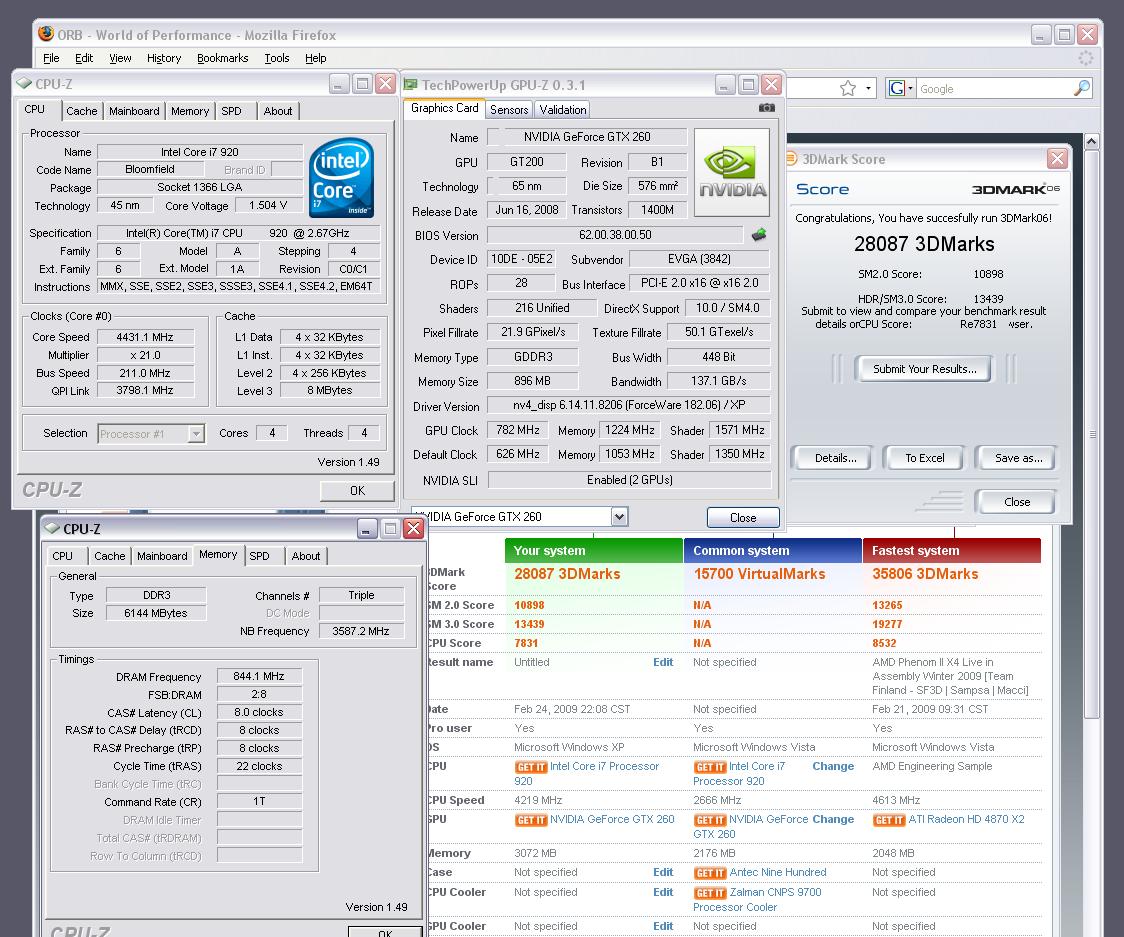Switch to CPU tab in lower CPU-Z window

pos(62,556)
